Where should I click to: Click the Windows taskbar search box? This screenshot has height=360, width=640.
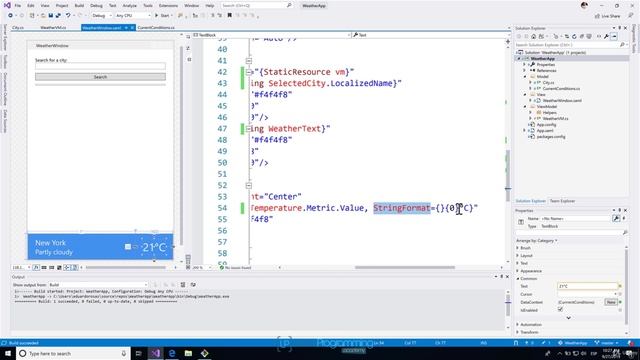point(73,353)
